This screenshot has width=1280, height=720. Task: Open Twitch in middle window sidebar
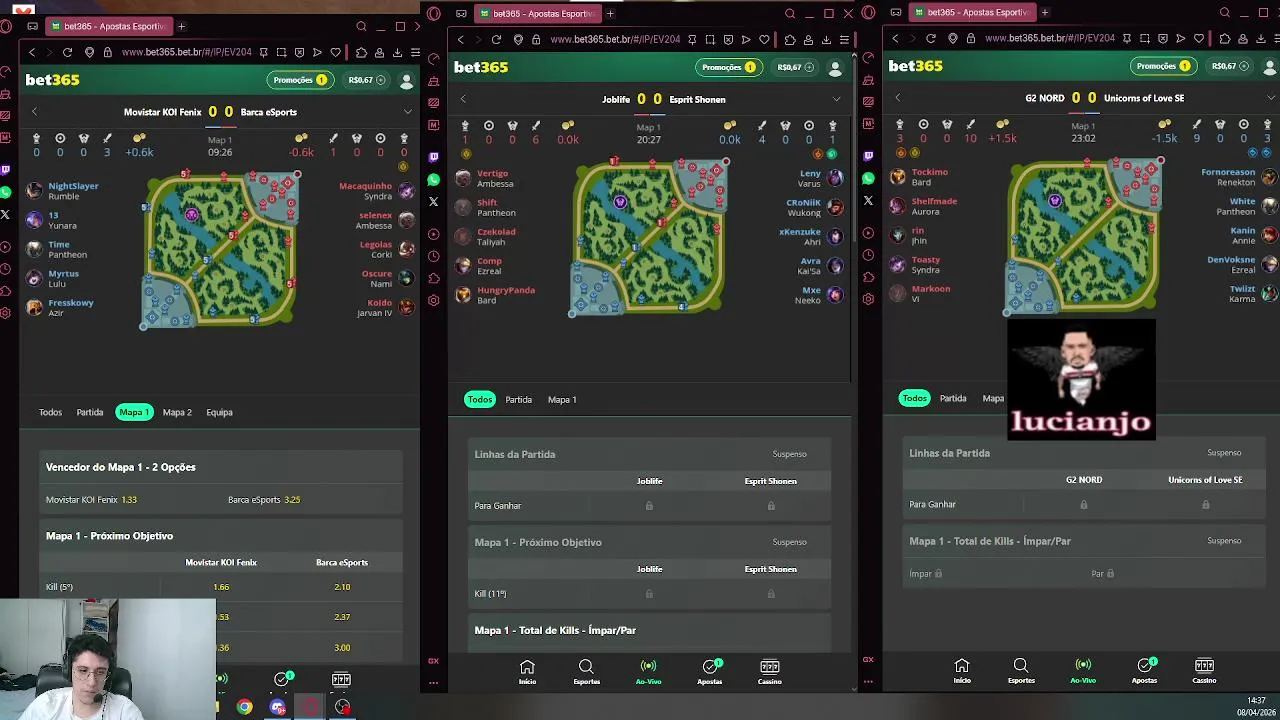[x=433, y=157]
